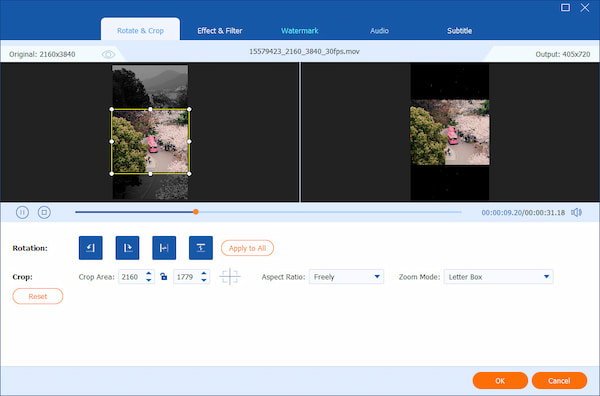Open the Audio tab
The width and height of the screenshot is (600, 396).
tap(379, 31)
